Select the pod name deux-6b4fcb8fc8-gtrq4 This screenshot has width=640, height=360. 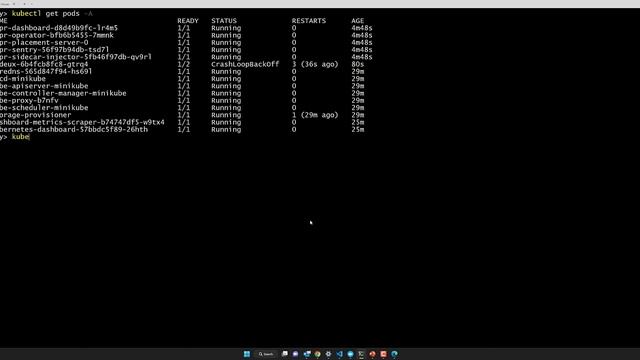(x=44, y=64)
